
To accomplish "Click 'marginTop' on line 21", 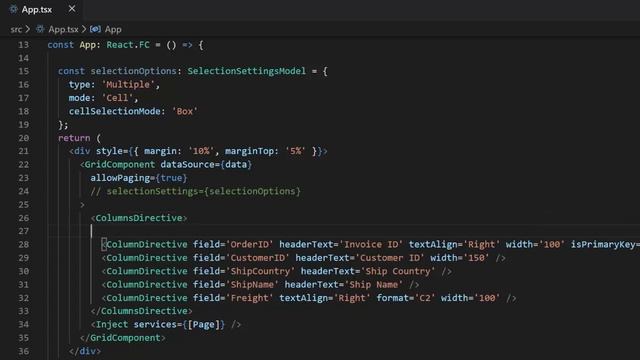I will (249, 151).
